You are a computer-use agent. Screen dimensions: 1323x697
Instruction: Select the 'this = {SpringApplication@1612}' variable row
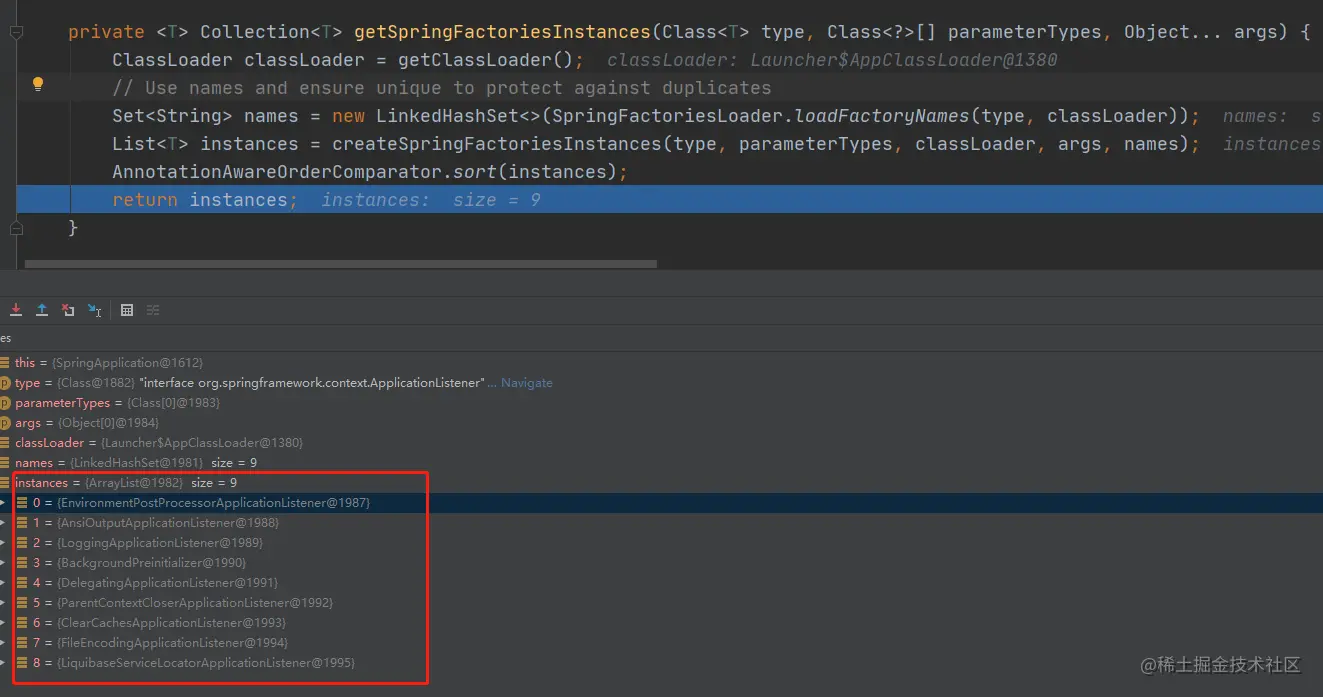661,363
